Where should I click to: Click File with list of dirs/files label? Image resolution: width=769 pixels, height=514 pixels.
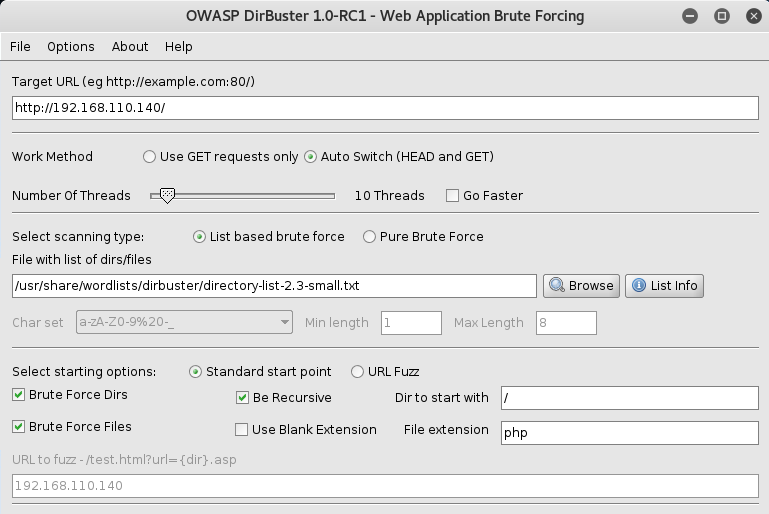pyautogui.click(x=82, y=259)
